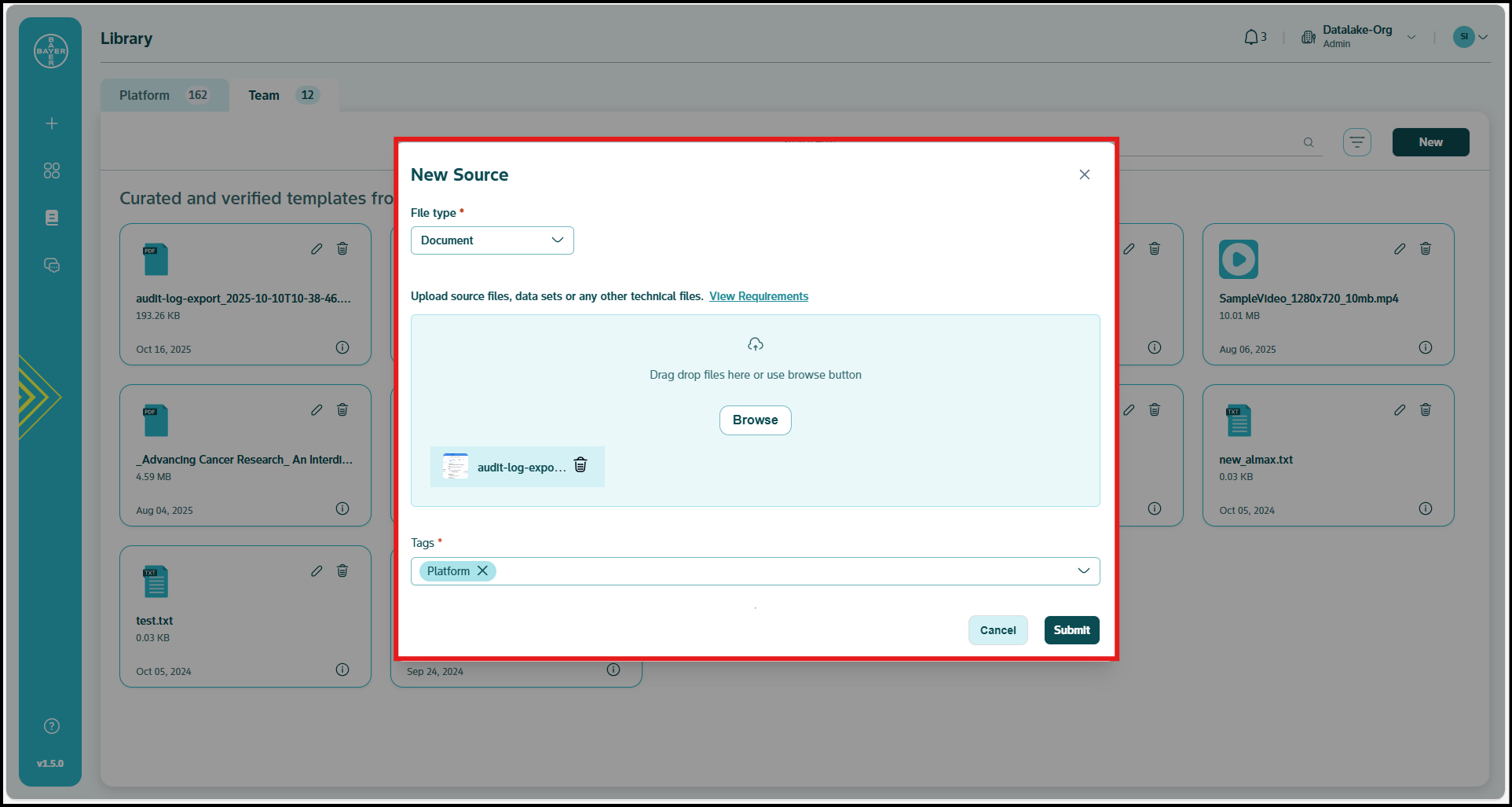Delete the new_almax.txt card

1425,410
